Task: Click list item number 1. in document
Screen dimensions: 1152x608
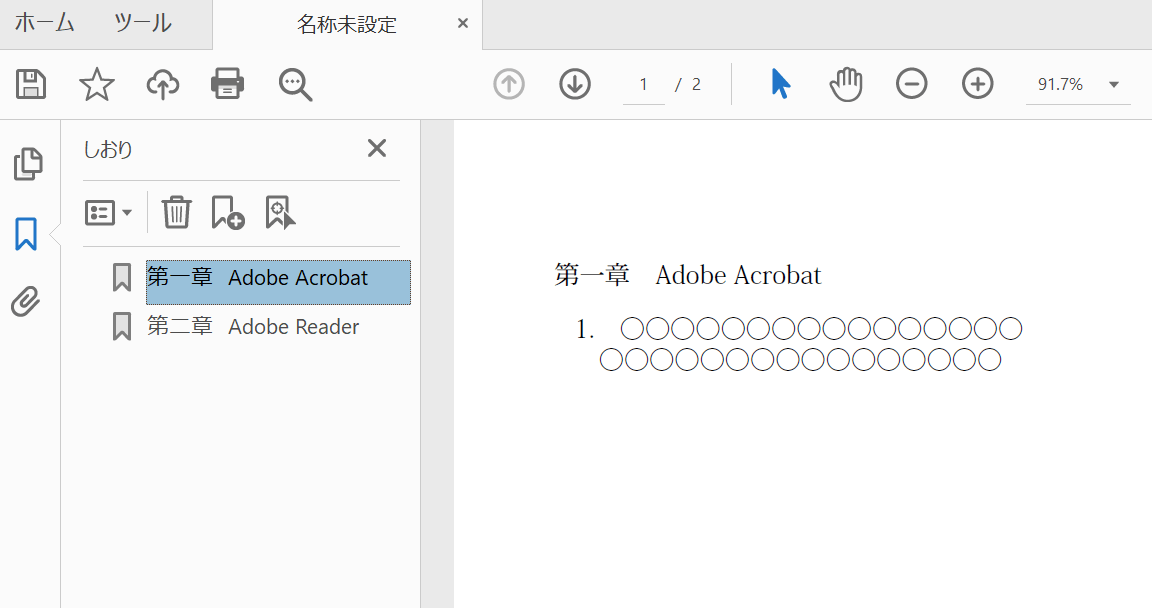Action: (585, 330)
